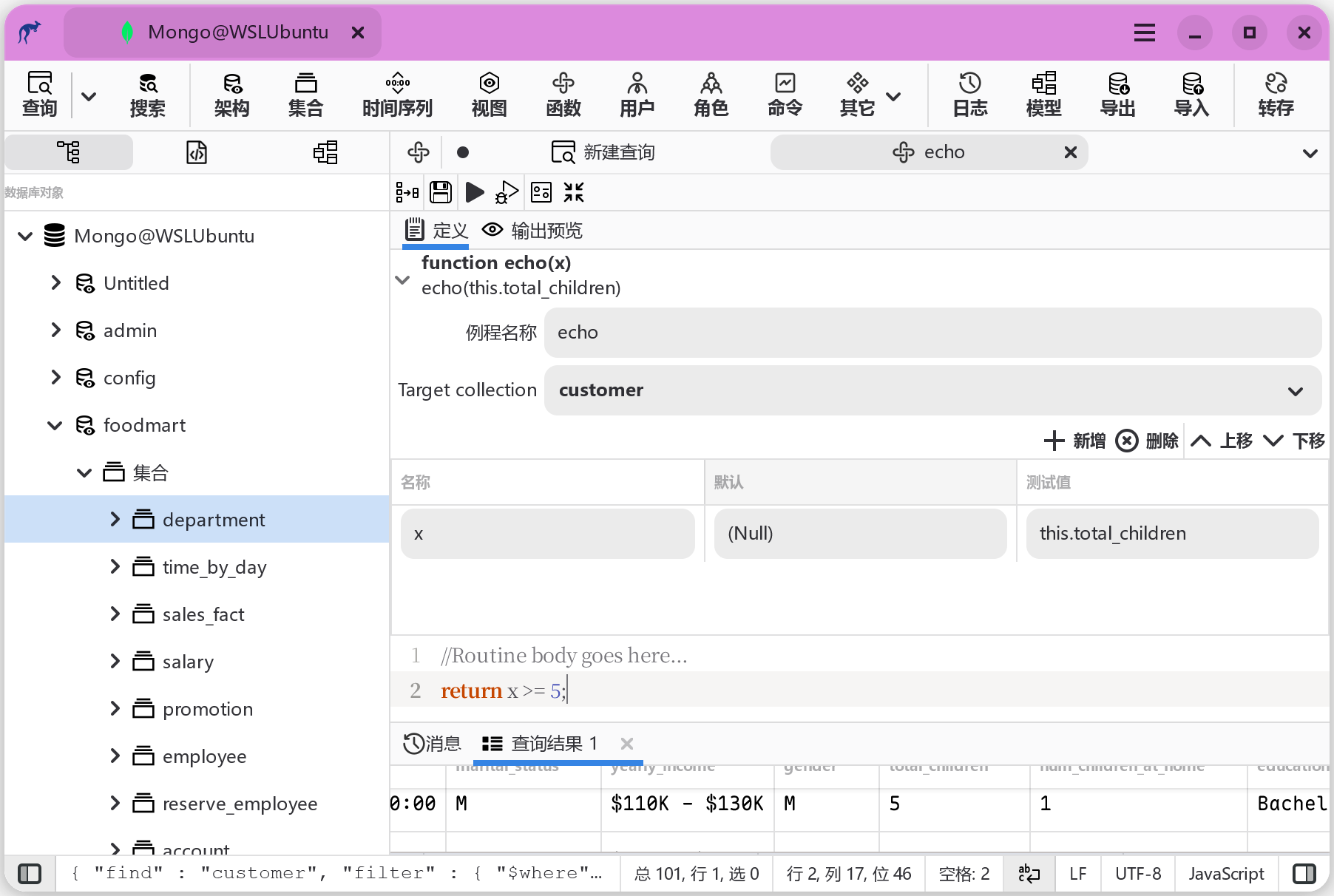Collapse the foodmart database node
This screenshot has width=1334, height=896.
click(x=55, y=425)
